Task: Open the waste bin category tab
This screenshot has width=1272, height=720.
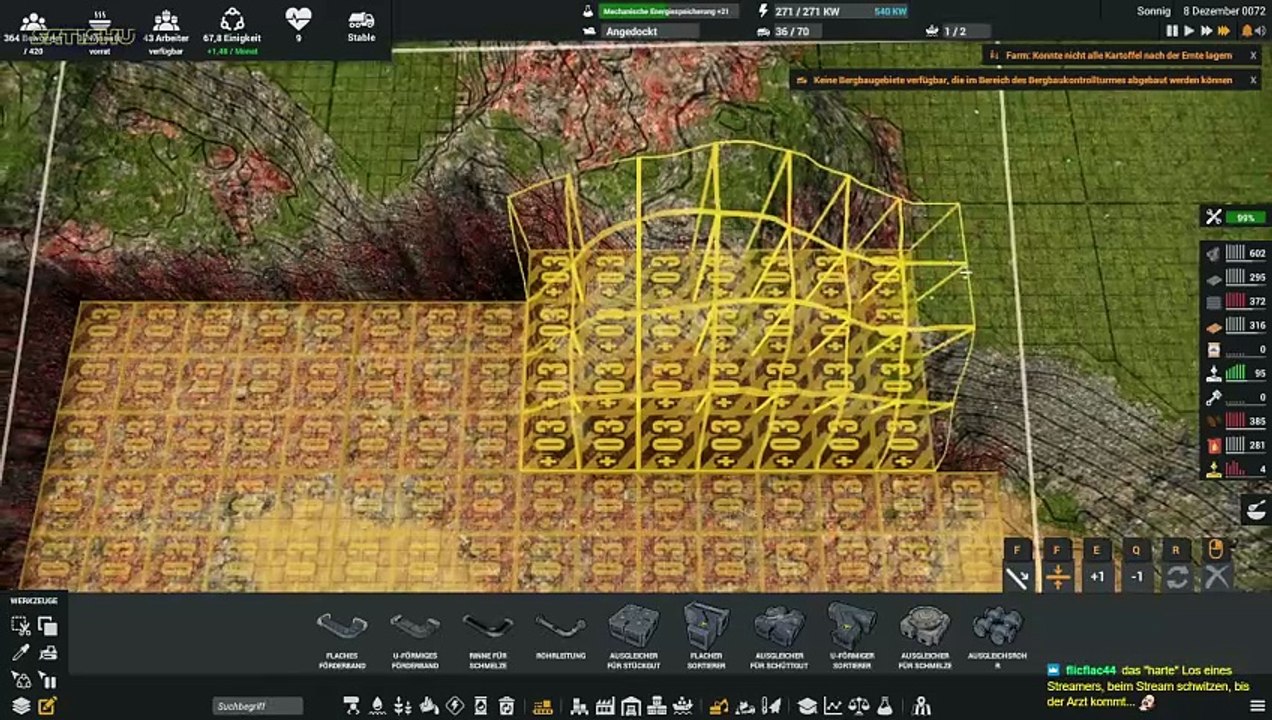Action: 507,706
